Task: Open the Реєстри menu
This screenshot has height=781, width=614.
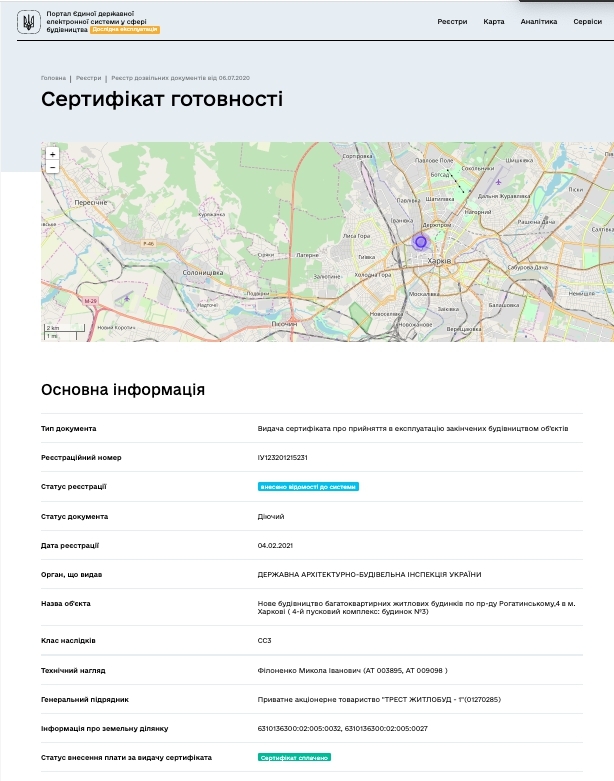Action: click(452, 21)
